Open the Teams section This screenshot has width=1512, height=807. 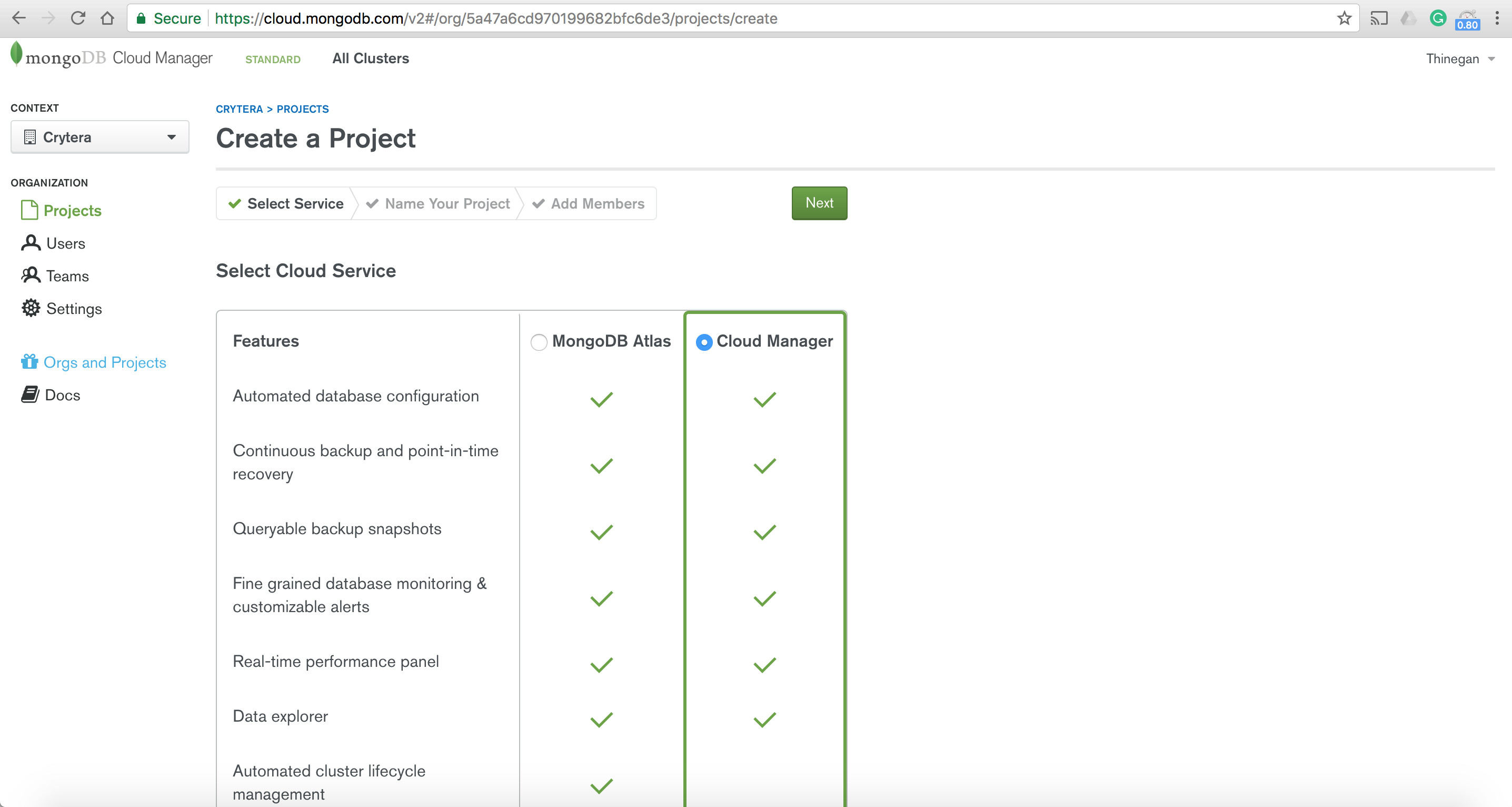pyautogui.click(x=67, y=276)
